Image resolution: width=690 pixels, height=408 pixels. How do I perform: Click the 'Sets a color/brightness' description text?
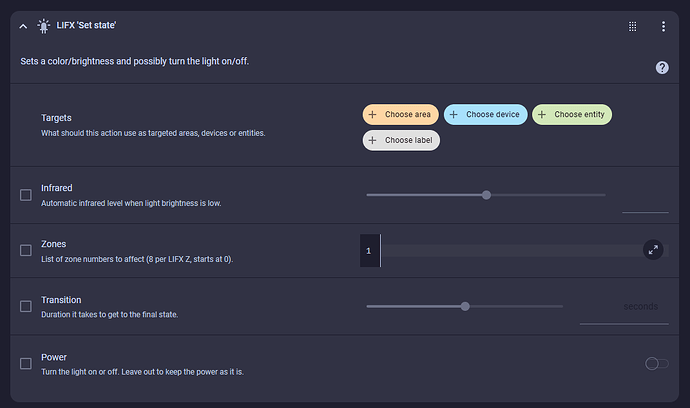(135, 61)
